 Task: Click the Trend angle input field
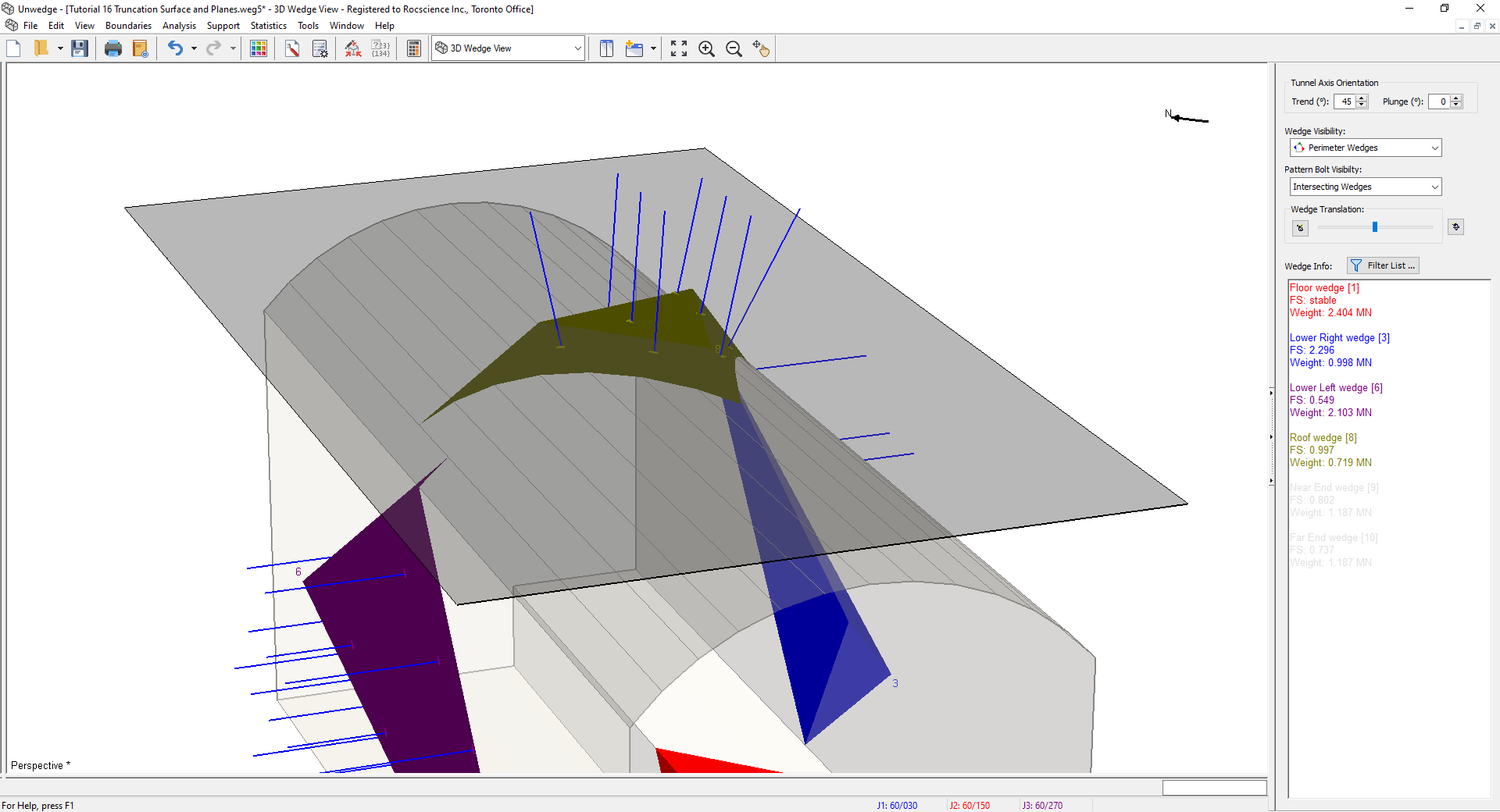tap(1345, 101)
